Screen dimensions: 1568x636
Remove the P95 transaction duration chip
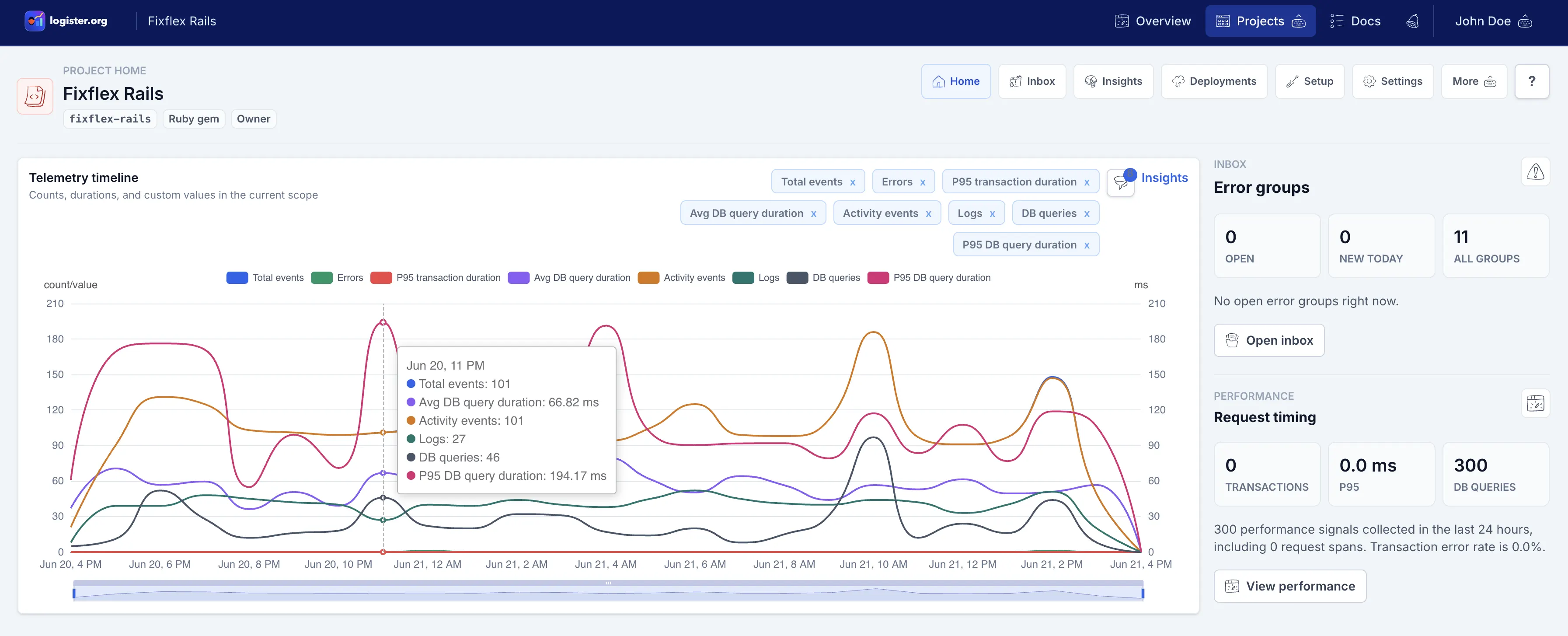coord(1087,182)
